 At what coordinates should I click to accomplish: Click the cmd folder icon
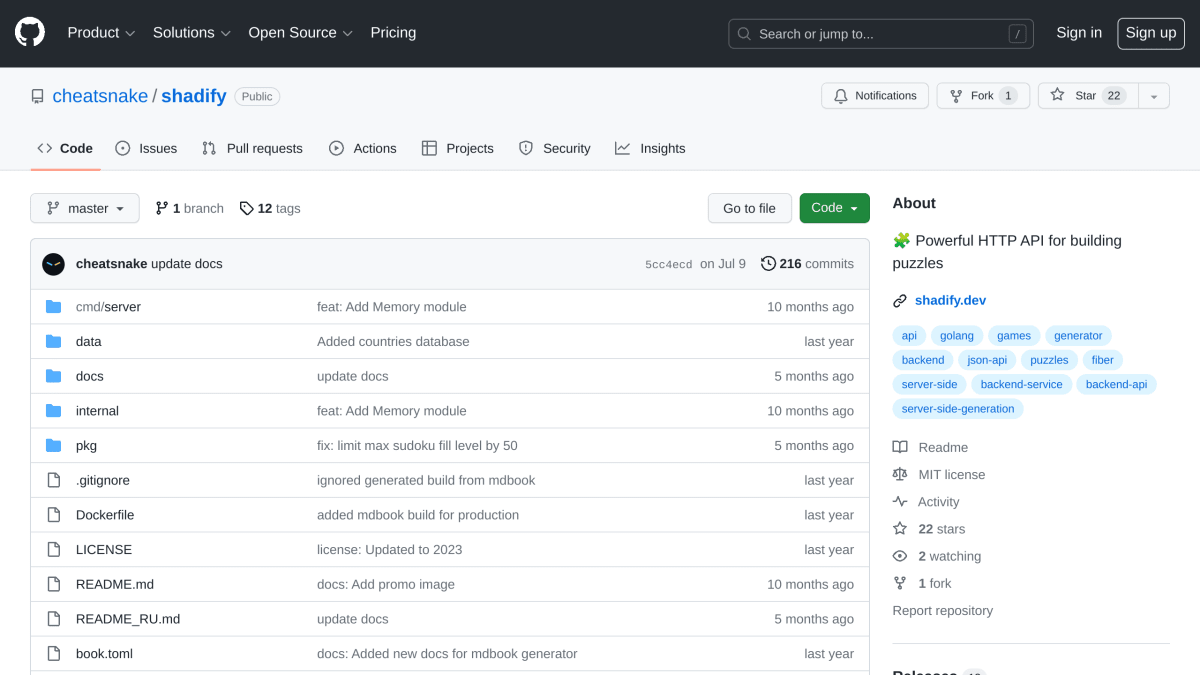click(x=53, y=307)
